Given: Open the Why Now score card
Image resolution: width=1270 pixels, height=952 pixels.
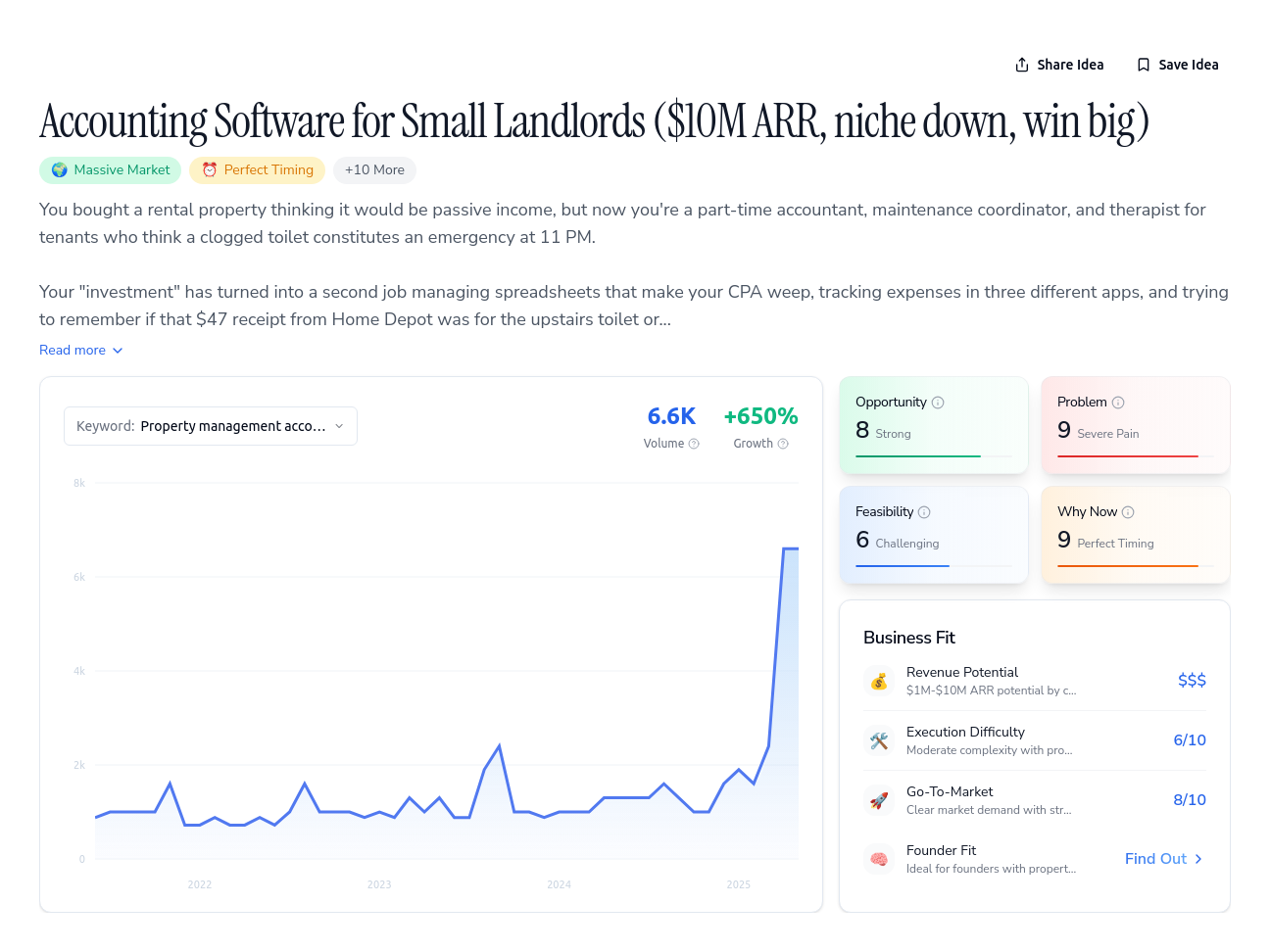Looking at the screenshot, I should (x=1136, y=535).
